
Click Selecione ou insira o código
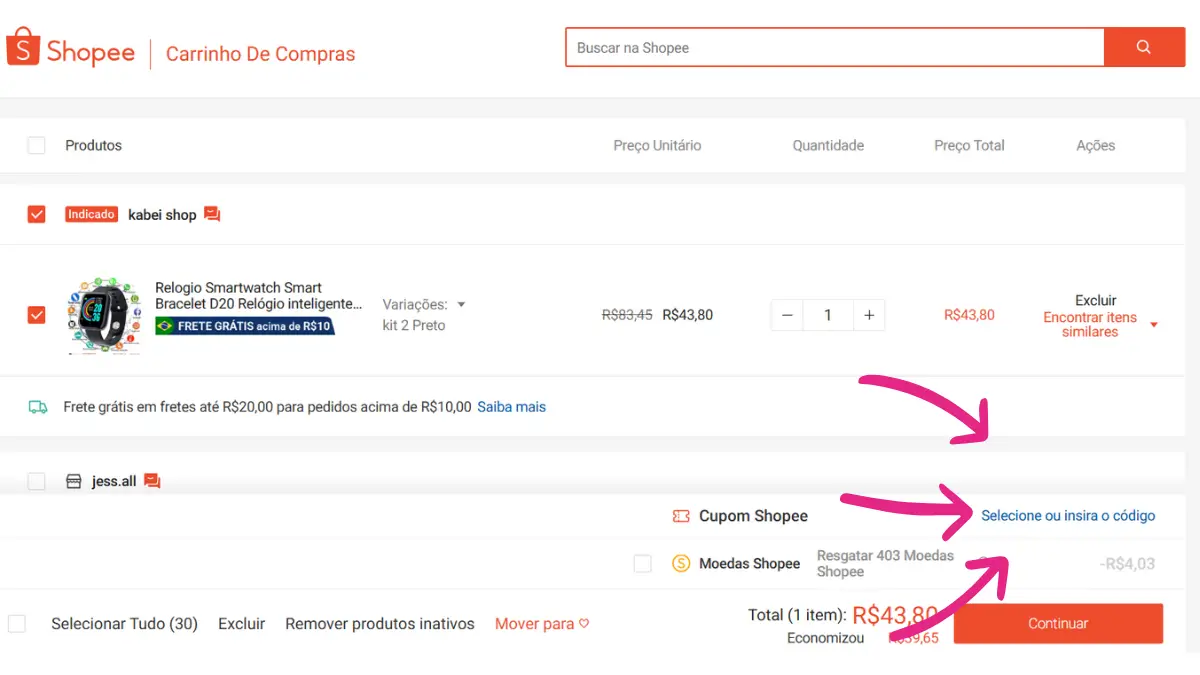click(x=1068, y=516)
